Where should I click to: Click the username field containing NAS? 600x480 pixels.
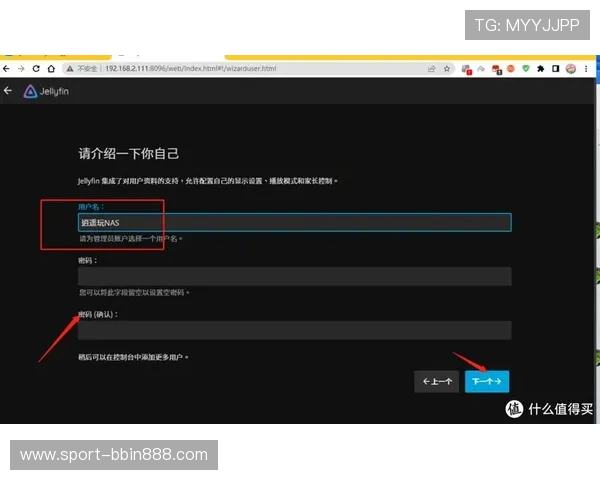[295, 222]
